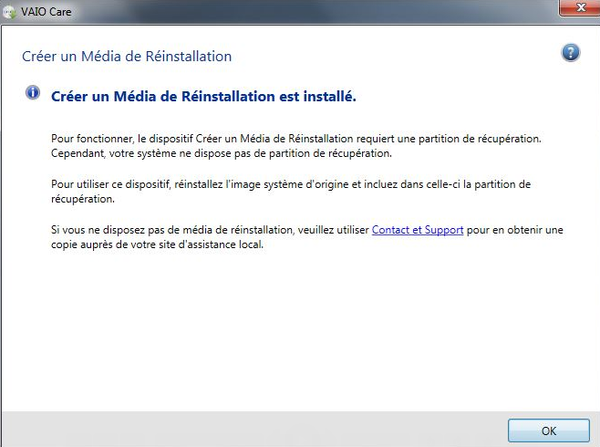Click the paragraph starting "Pour fonctionner, le dispositif"
This screenshot has height=447, width=600.
point(296,146)
